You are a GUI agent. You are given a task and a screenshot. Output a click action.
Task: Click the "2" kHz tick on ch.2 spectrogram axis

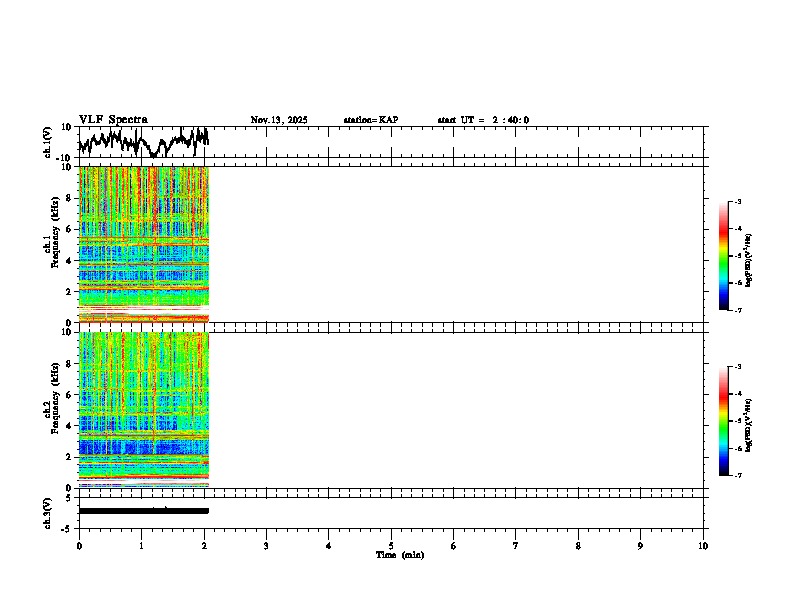(69, 457)
